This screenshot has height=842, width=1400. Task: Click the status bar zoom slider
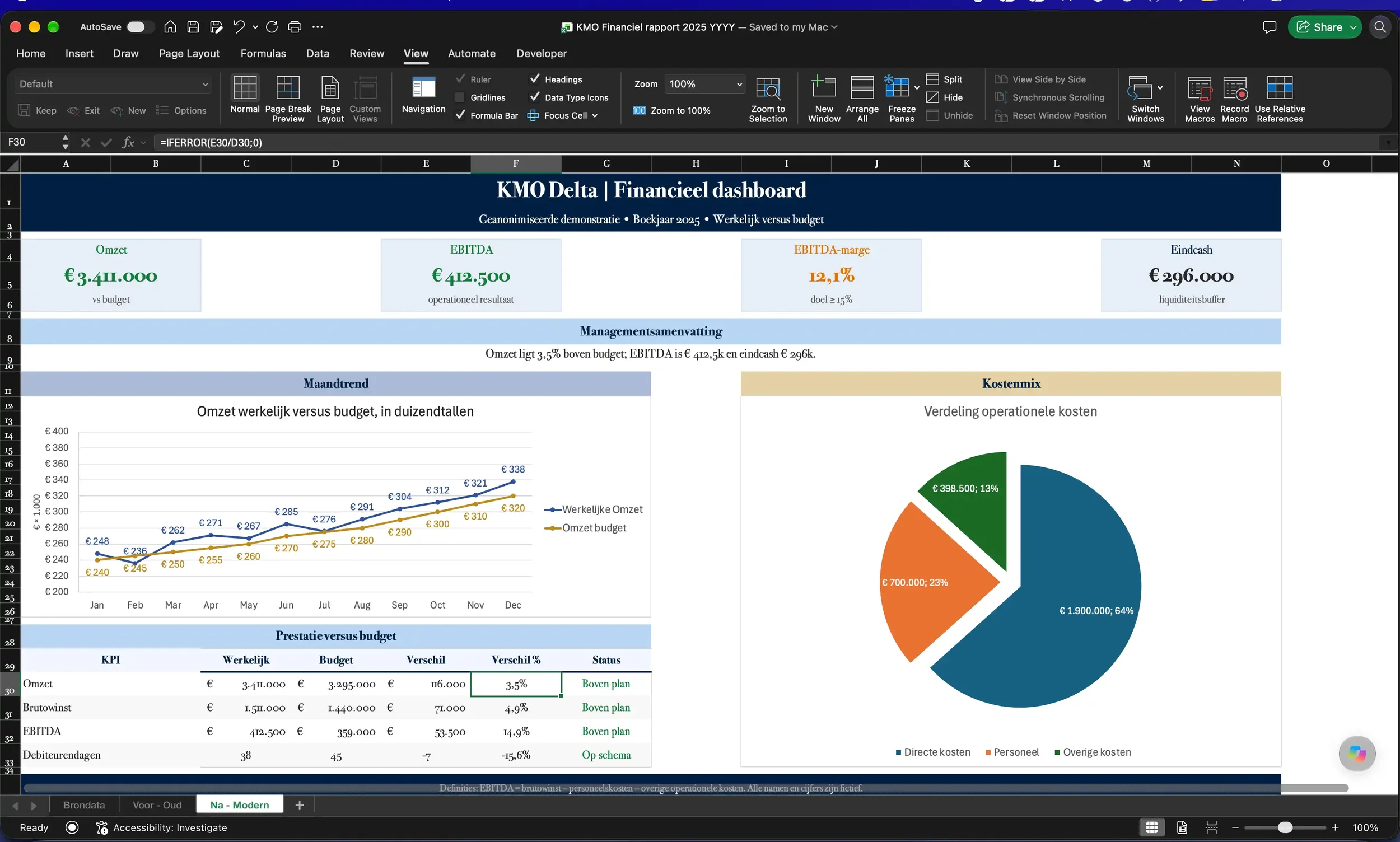click(x=1285, y=828)
